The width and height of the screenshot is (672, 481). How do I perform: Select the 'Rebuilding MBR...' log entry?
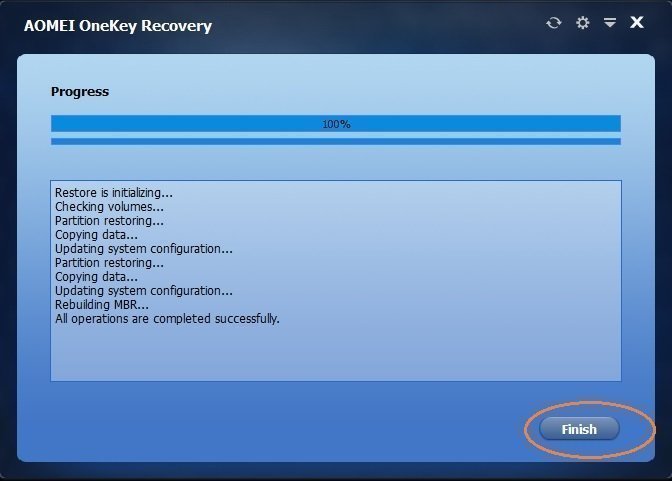tap(102, 305)
